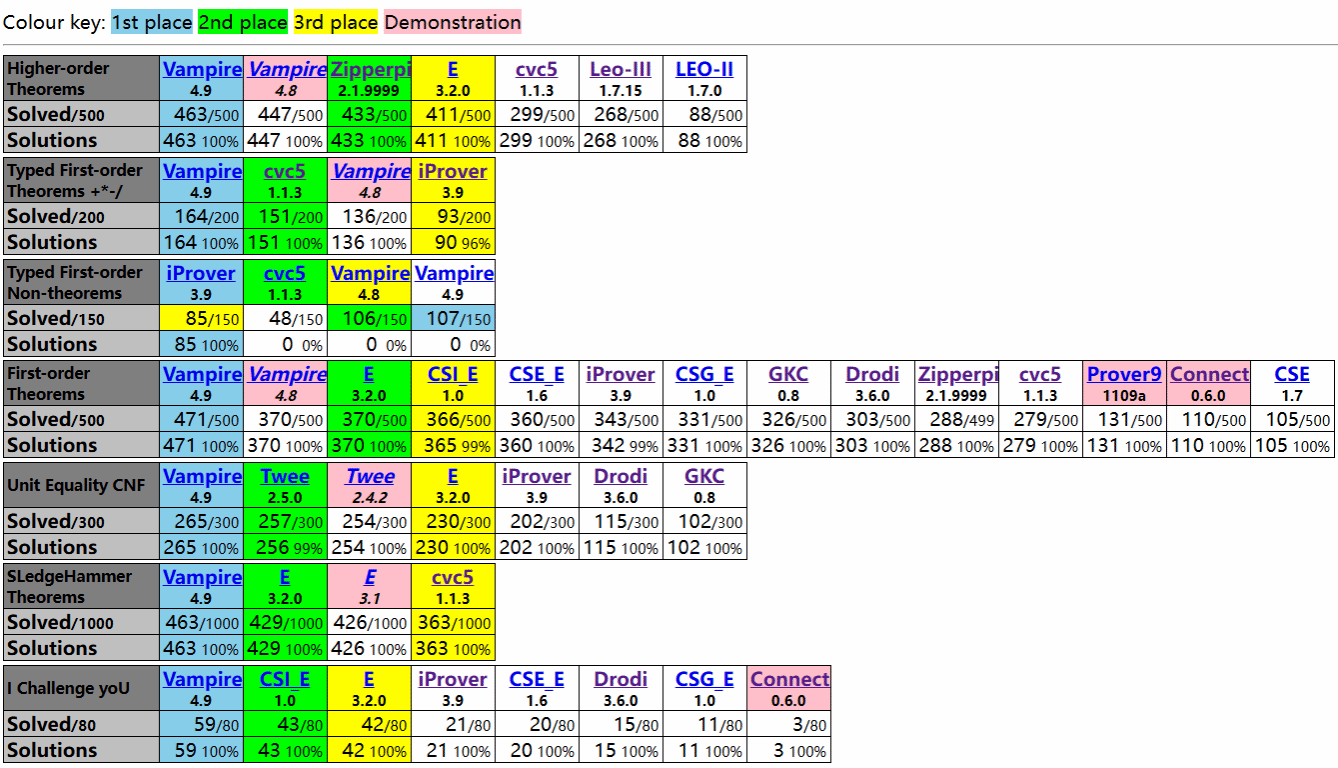Click the CSE 1.7 link in First-order Theorems

(1291, 374)
